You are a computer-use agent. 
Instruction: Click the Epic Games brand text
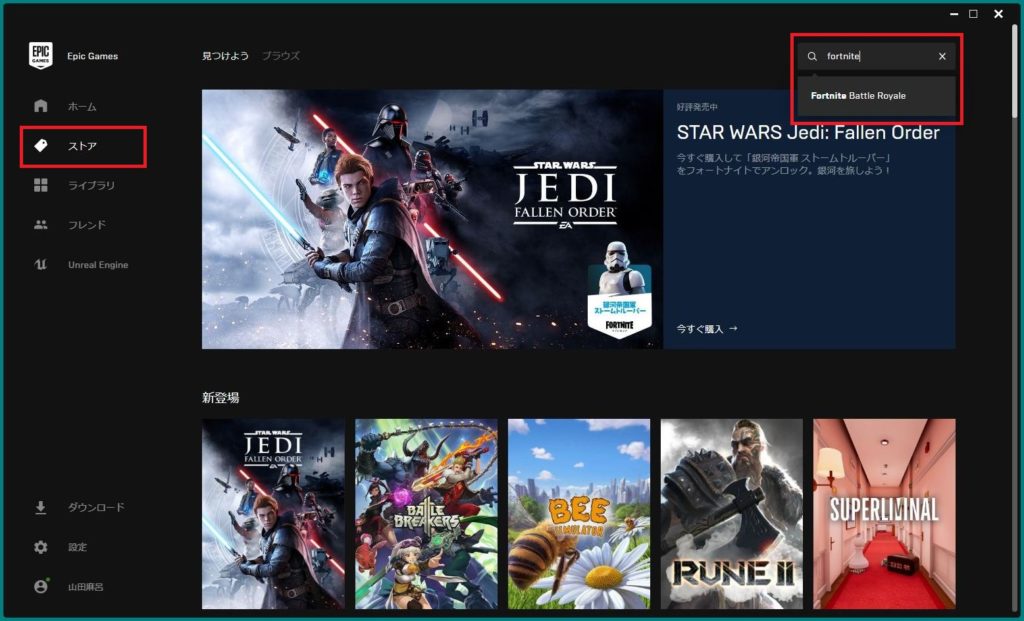pyautogui.click(x=93, y=56)
